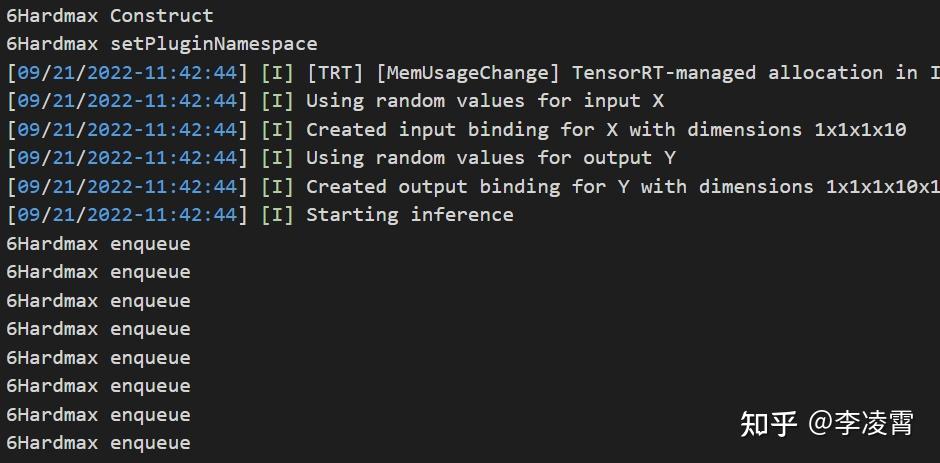Screen dimensions: 940x463
Task: Click the last '6Hardmax enqueue' line
Action: pyautogui.click(x=98, y=443)
